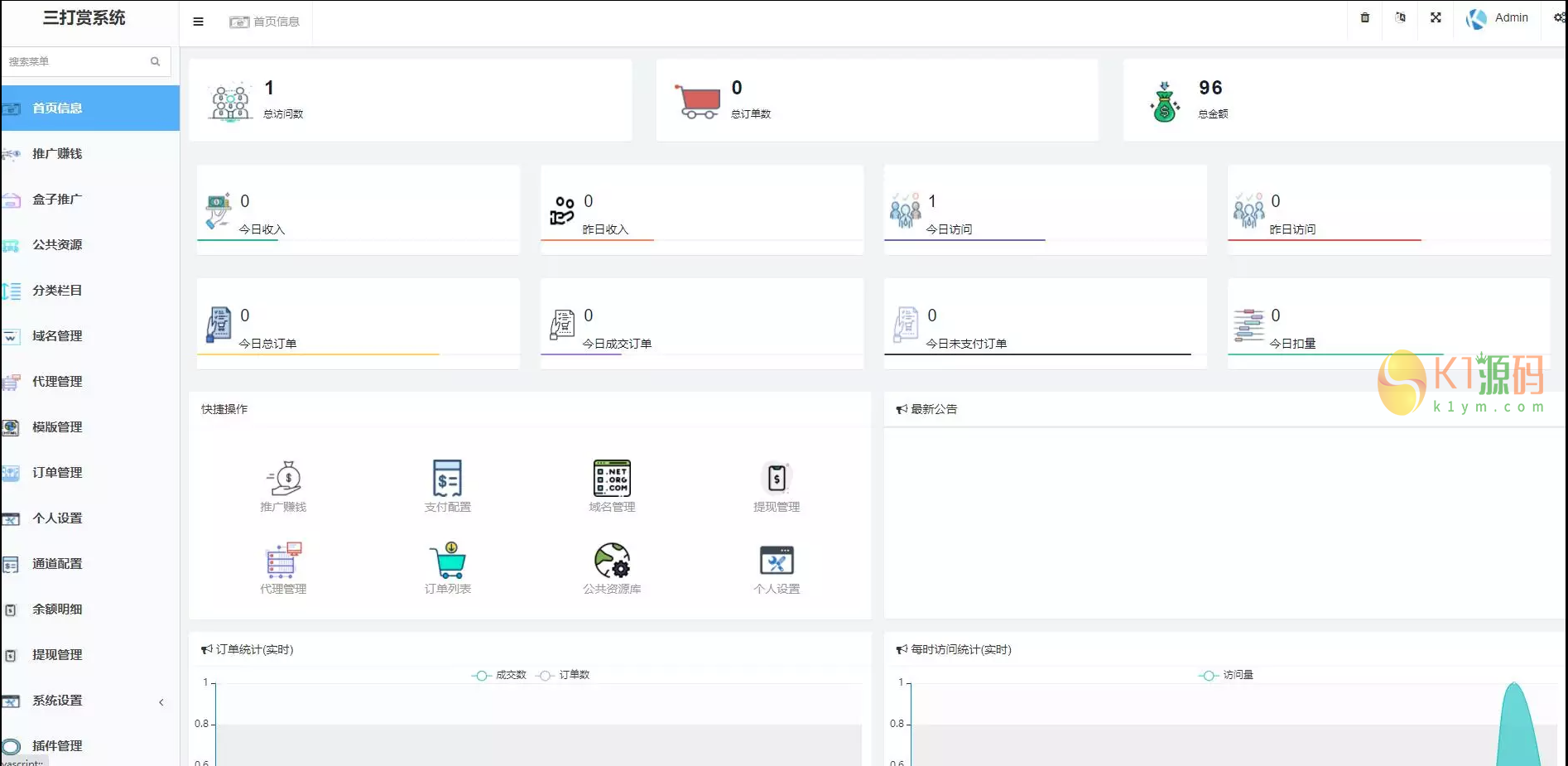Screen dimensions: 1568x766
Task: Open 订单管理 in the sidebar menu
Action: (x=57, y=472)
